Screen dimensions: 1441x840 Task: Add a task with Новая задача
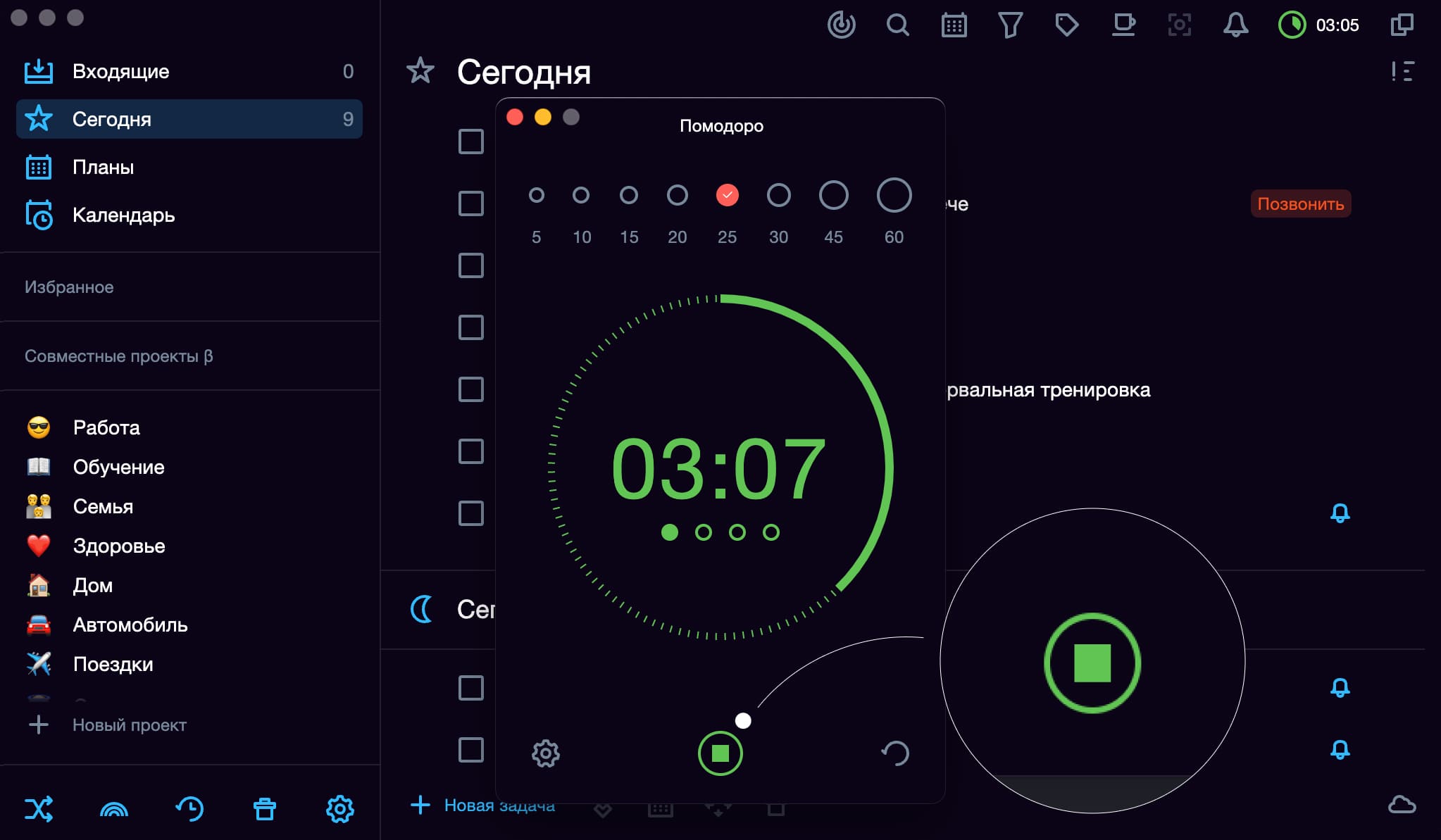(483, 805)
